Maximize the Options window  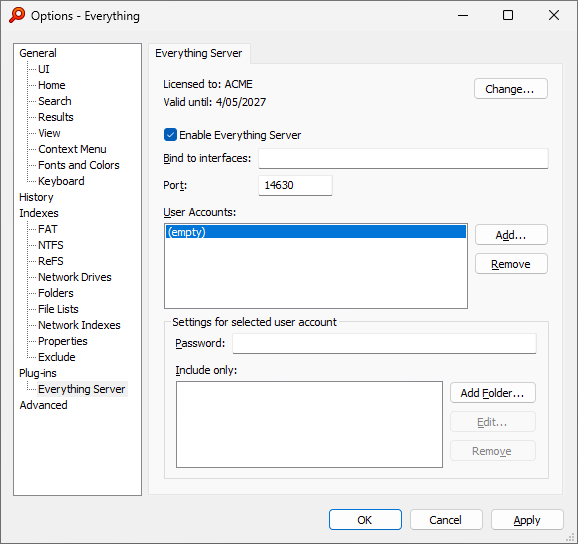click(x=508, y=15)
